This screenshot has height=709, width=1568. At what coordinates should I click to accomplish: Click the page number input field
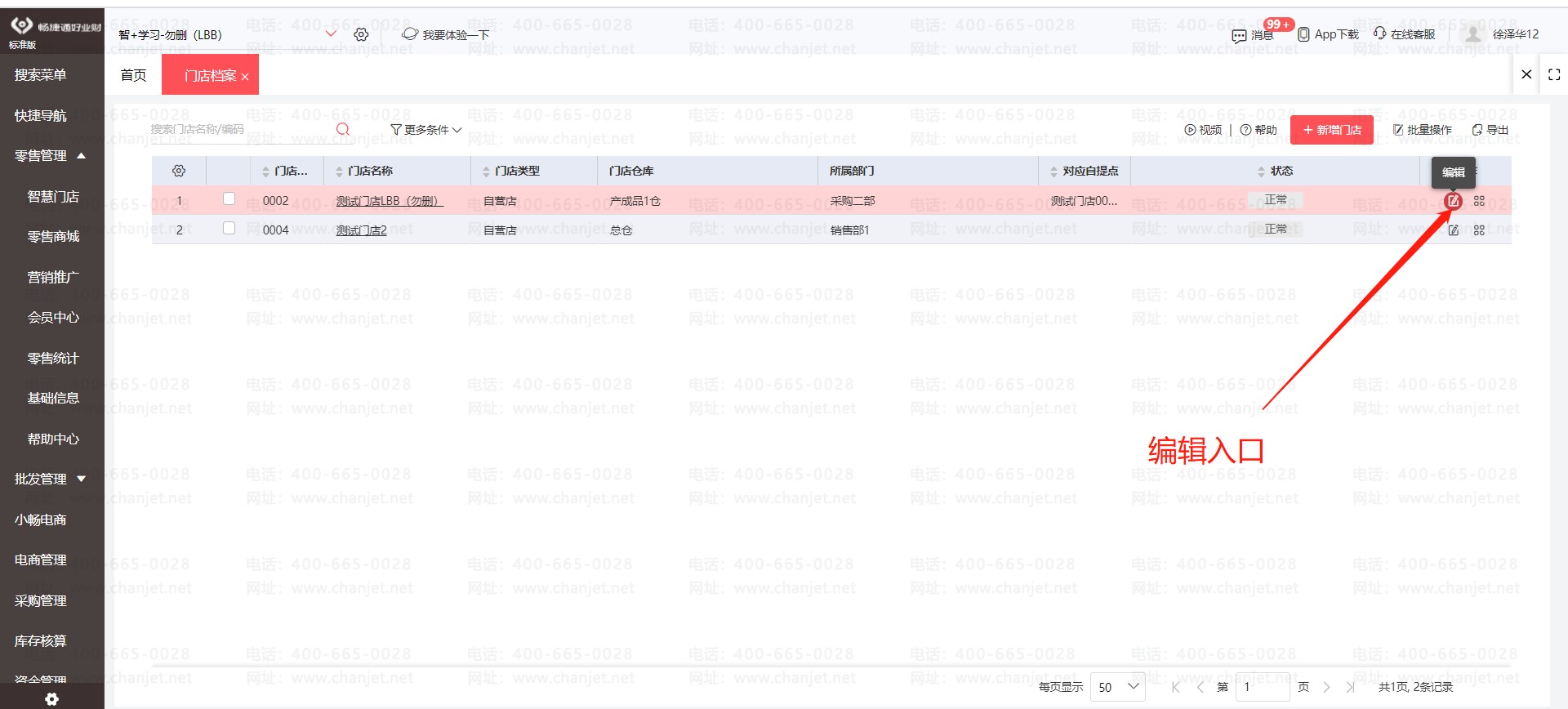[1263, 687]
